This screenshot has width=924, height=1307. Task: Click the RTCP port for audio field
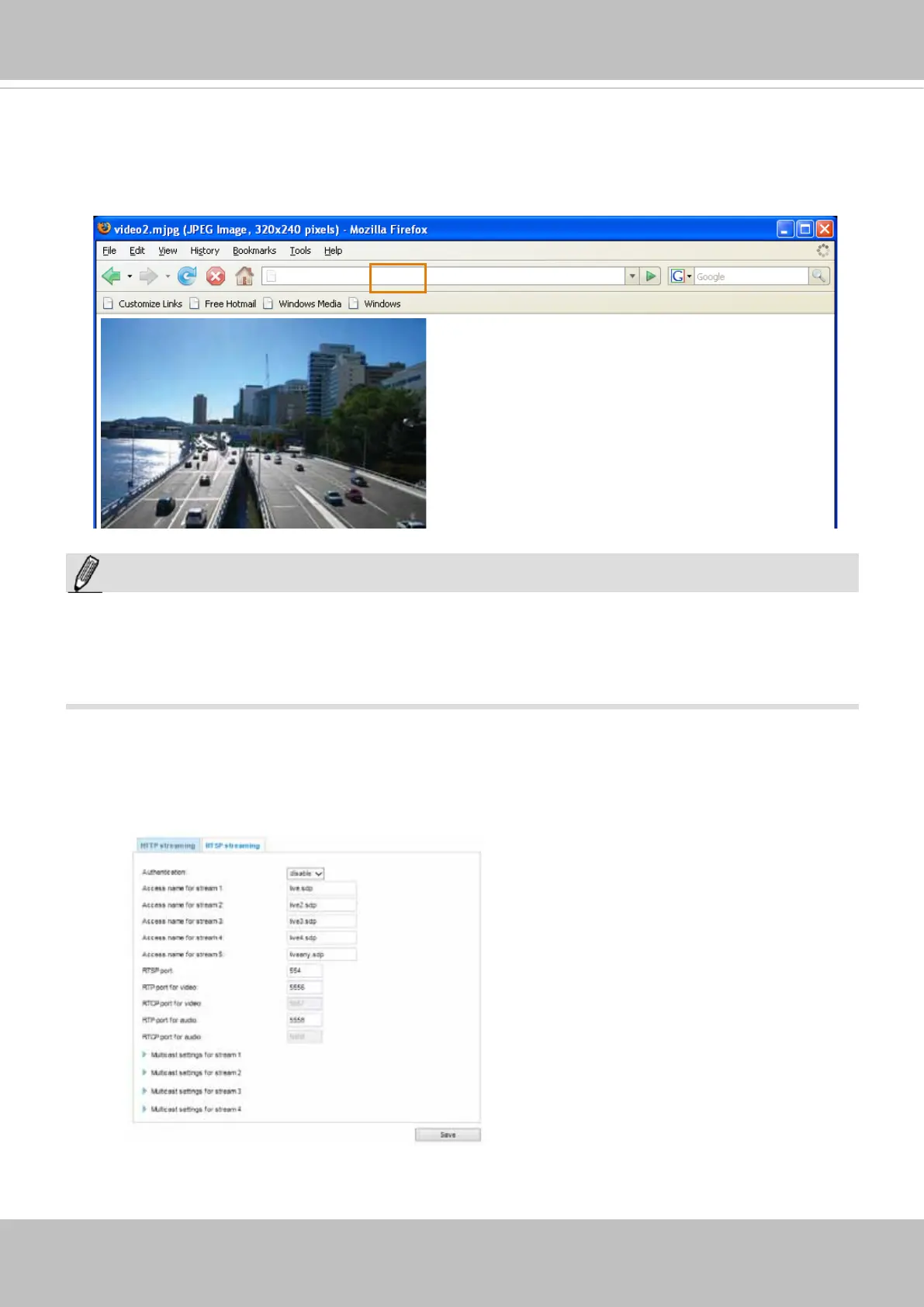pos(304,1036)
